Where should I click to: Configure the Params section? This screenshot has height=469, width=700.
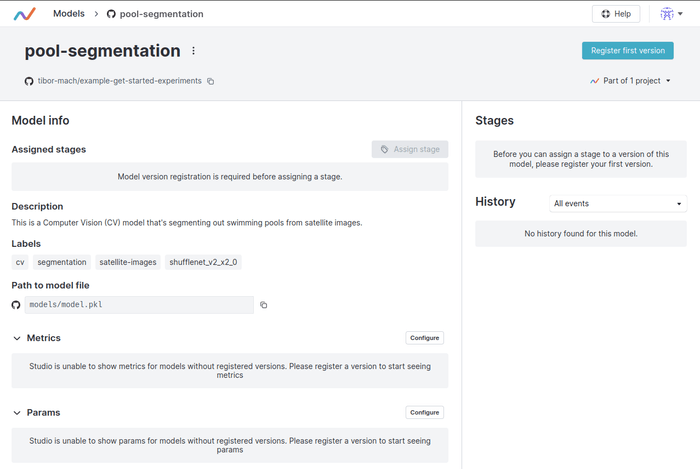pyautogui.click(x=424, y=412)
